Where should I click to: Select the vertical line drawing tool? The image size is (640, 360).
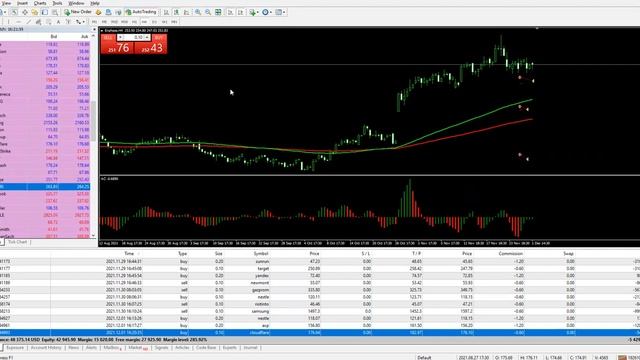point(9,22)
